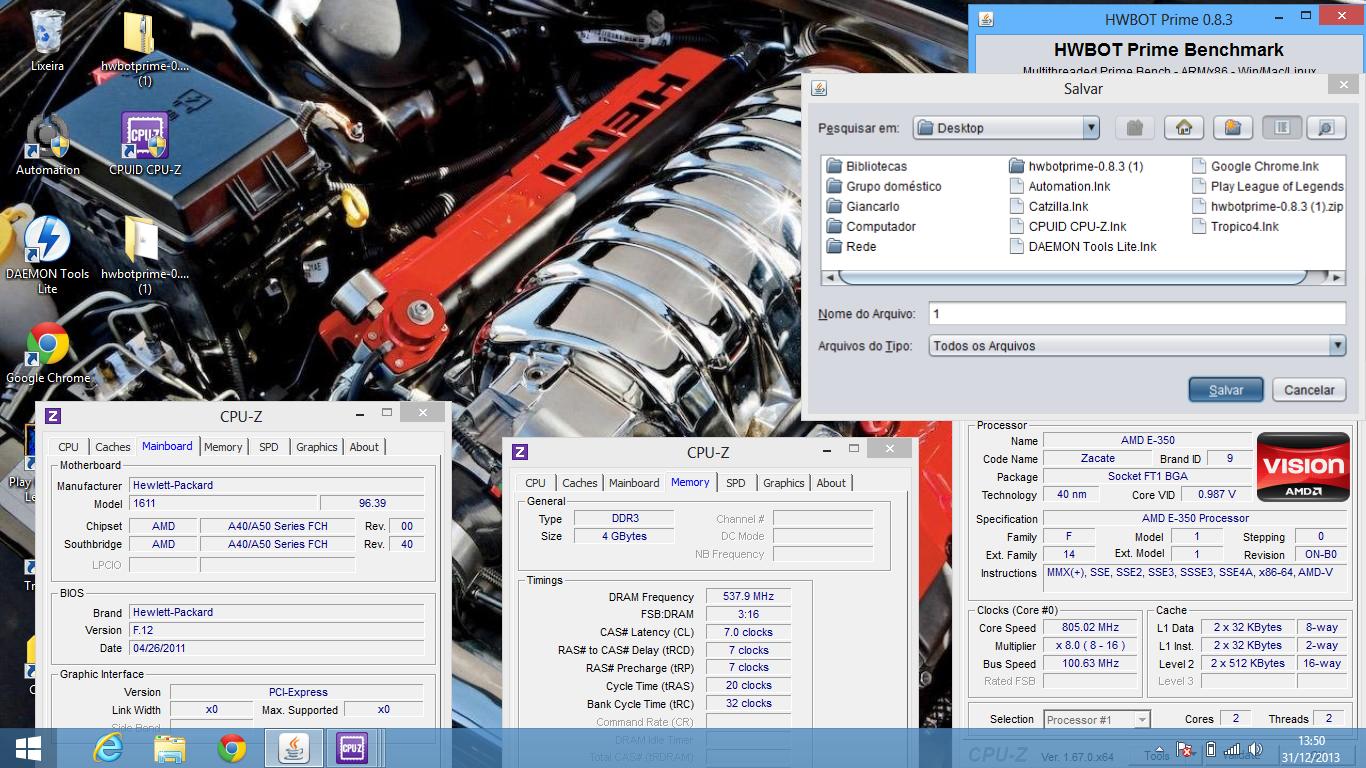Open the CPU tab in Mainboard CPU-Z window

click(68, 447)
